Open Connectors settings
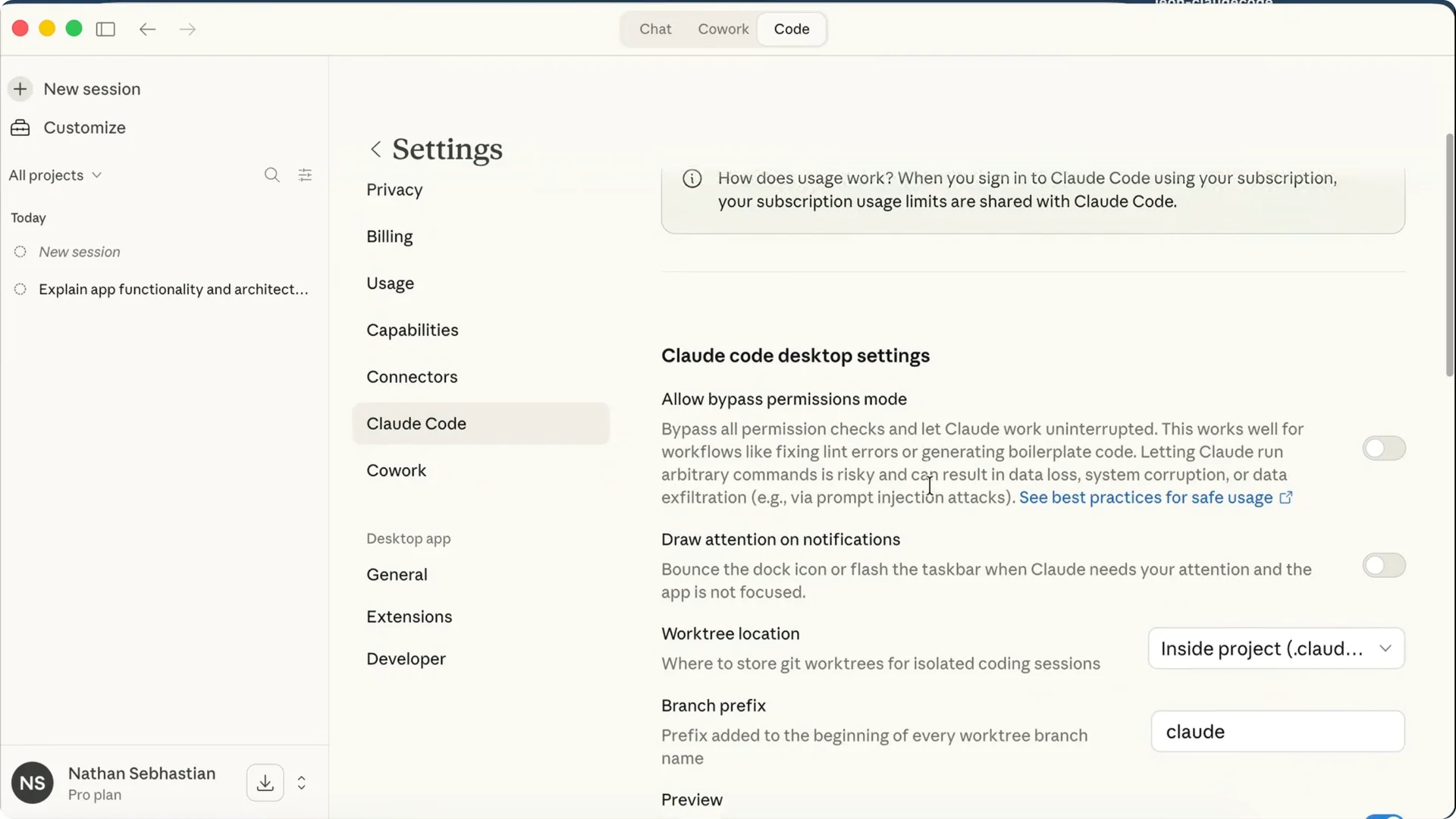This screenshot has height=819, width=1456. click(x=412, y=377)
